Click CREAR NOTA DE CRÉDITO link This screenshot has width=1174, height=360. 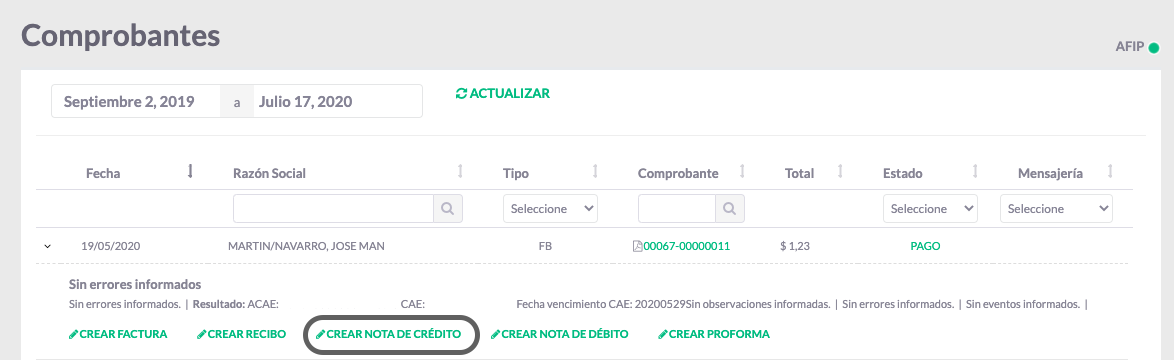point(389,334)
